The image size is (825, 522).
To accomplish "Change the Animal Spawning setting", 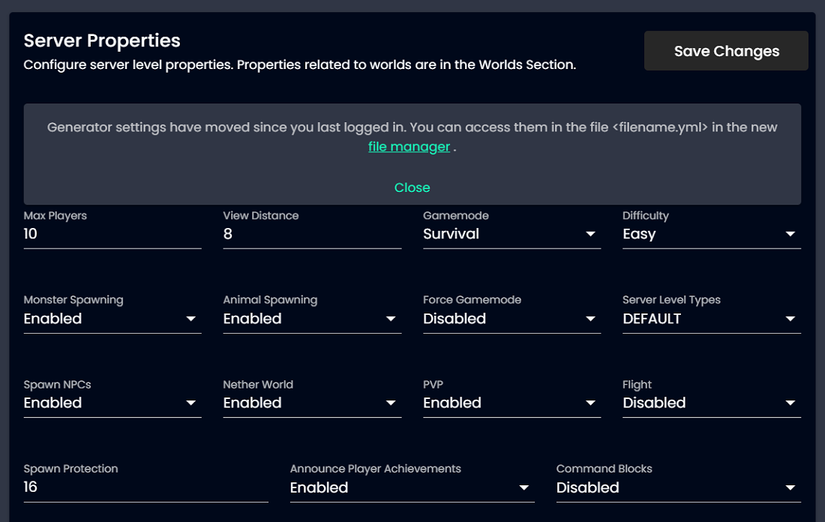I will click(x=312, y=319).
